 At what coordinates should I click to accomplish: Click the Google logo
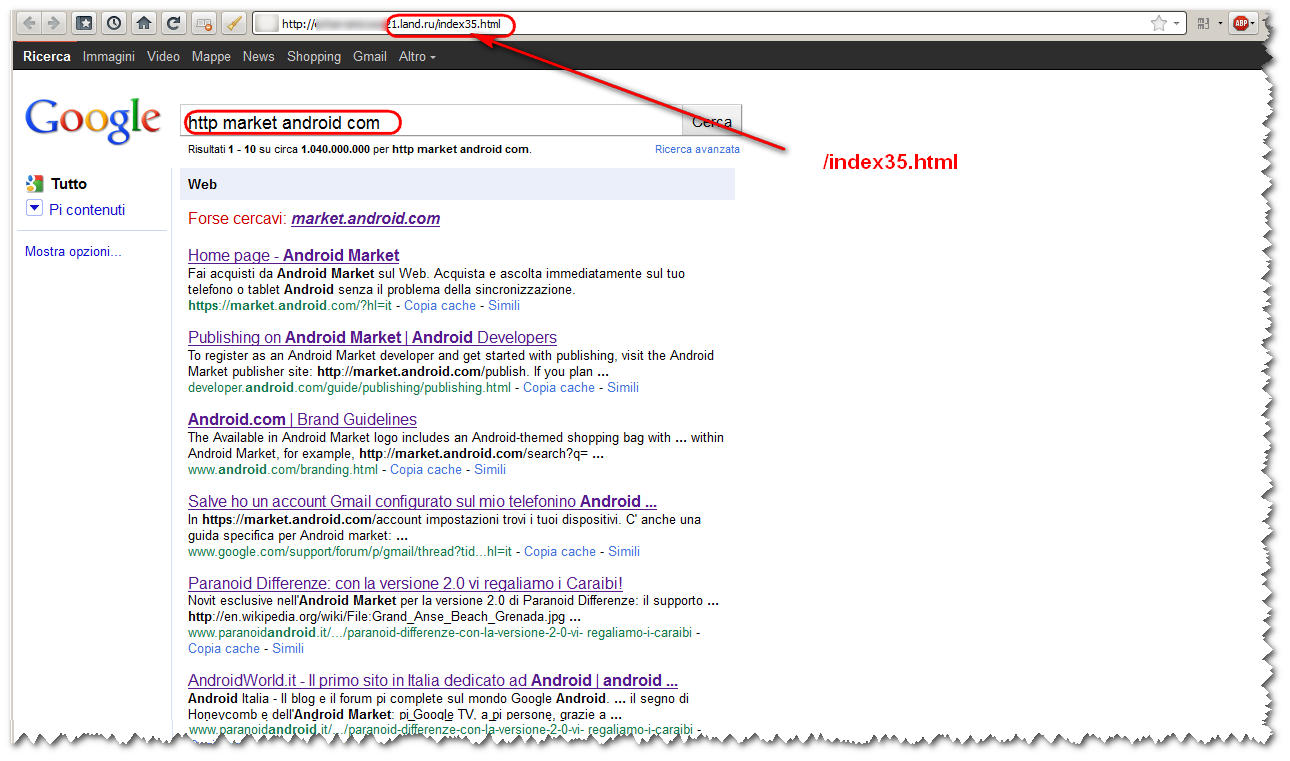click(x=92, y=121)
